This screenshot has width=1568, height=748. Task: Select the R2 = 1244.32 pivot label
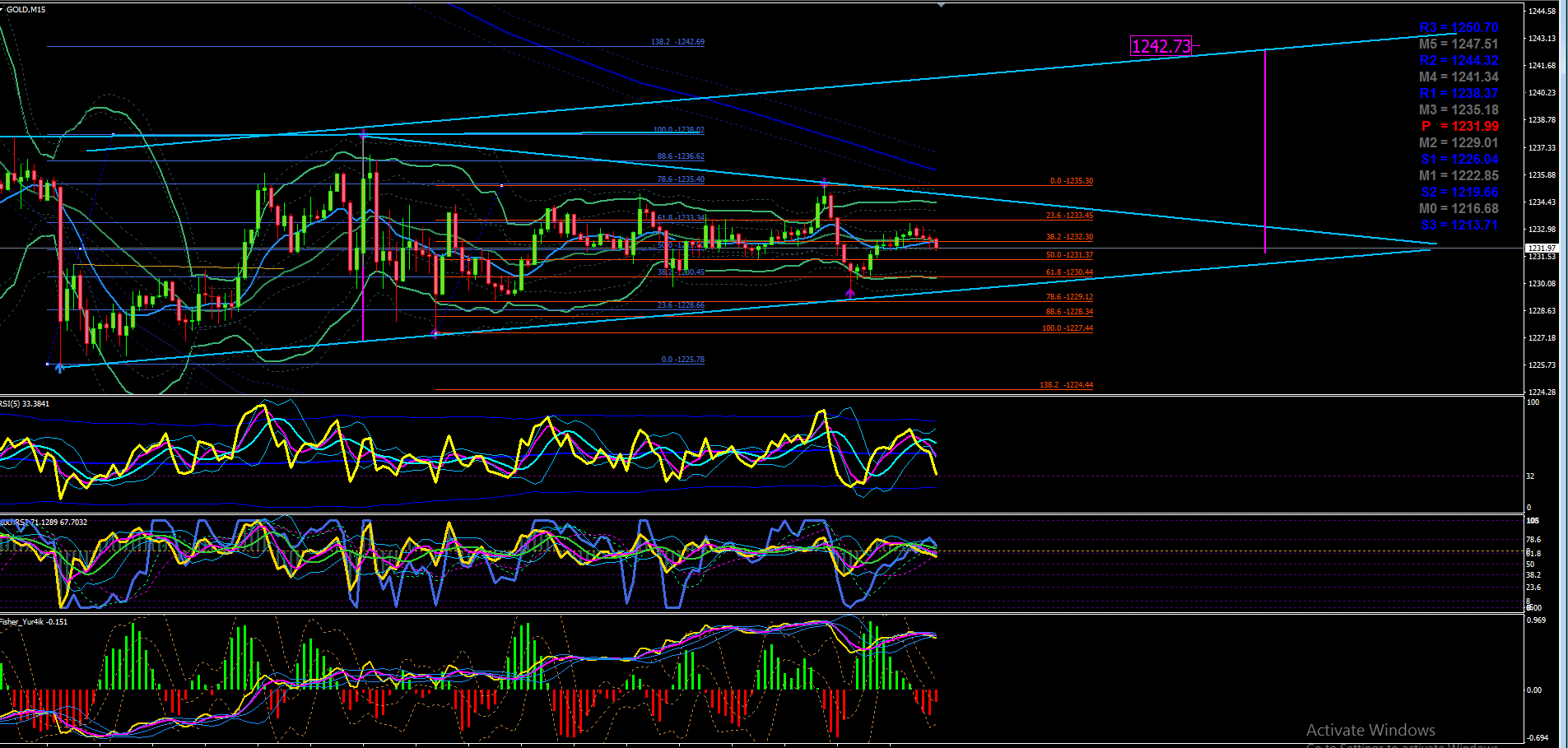pyautogui.click(x=1459, y=61)
